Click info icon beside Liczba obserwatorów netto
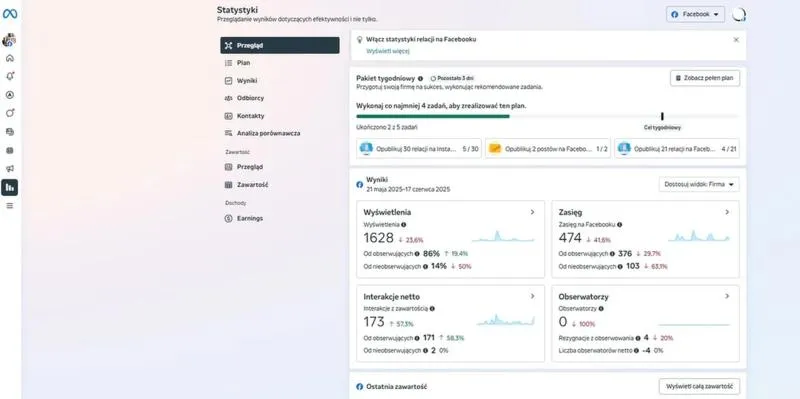This screenshot has height=399, width=800. tap(636, 351)
